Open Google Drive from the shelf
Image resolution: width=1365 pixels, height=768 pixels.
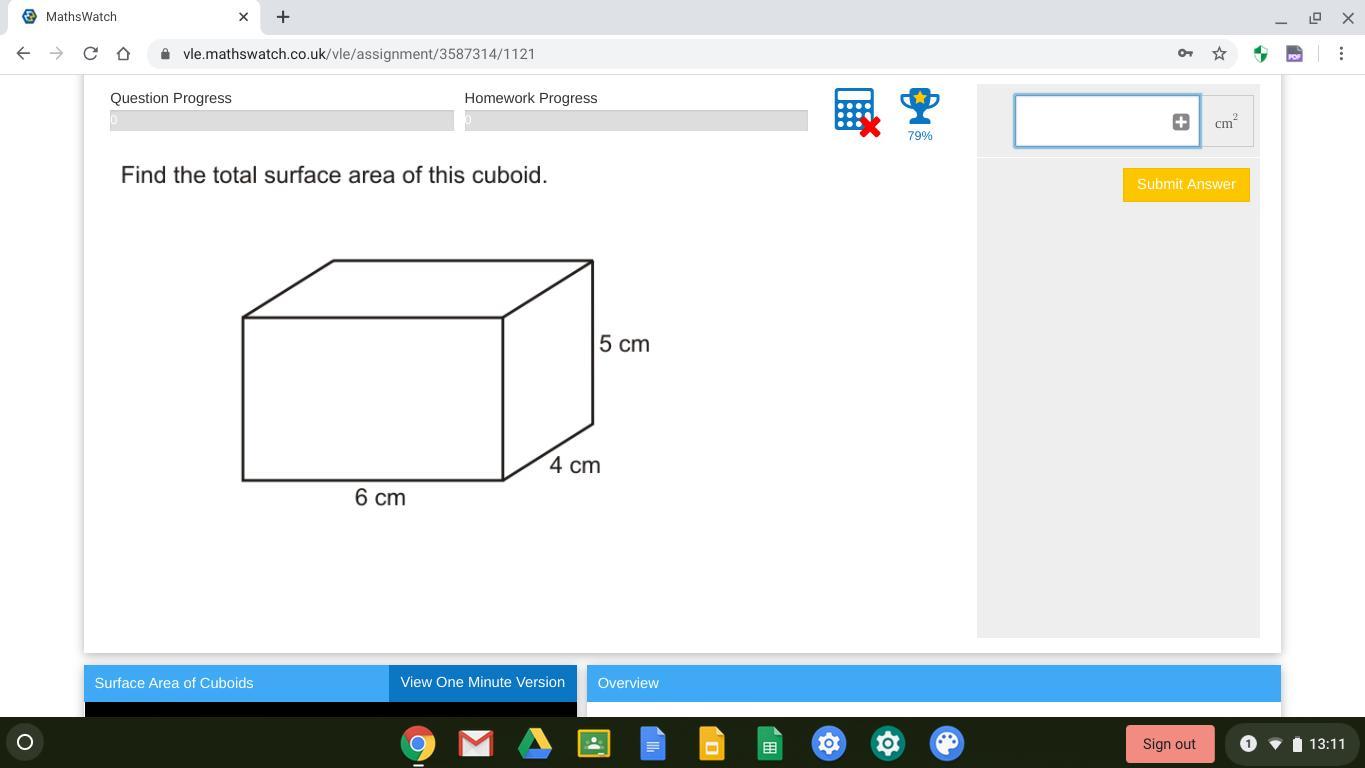click(x=535, y=743)
